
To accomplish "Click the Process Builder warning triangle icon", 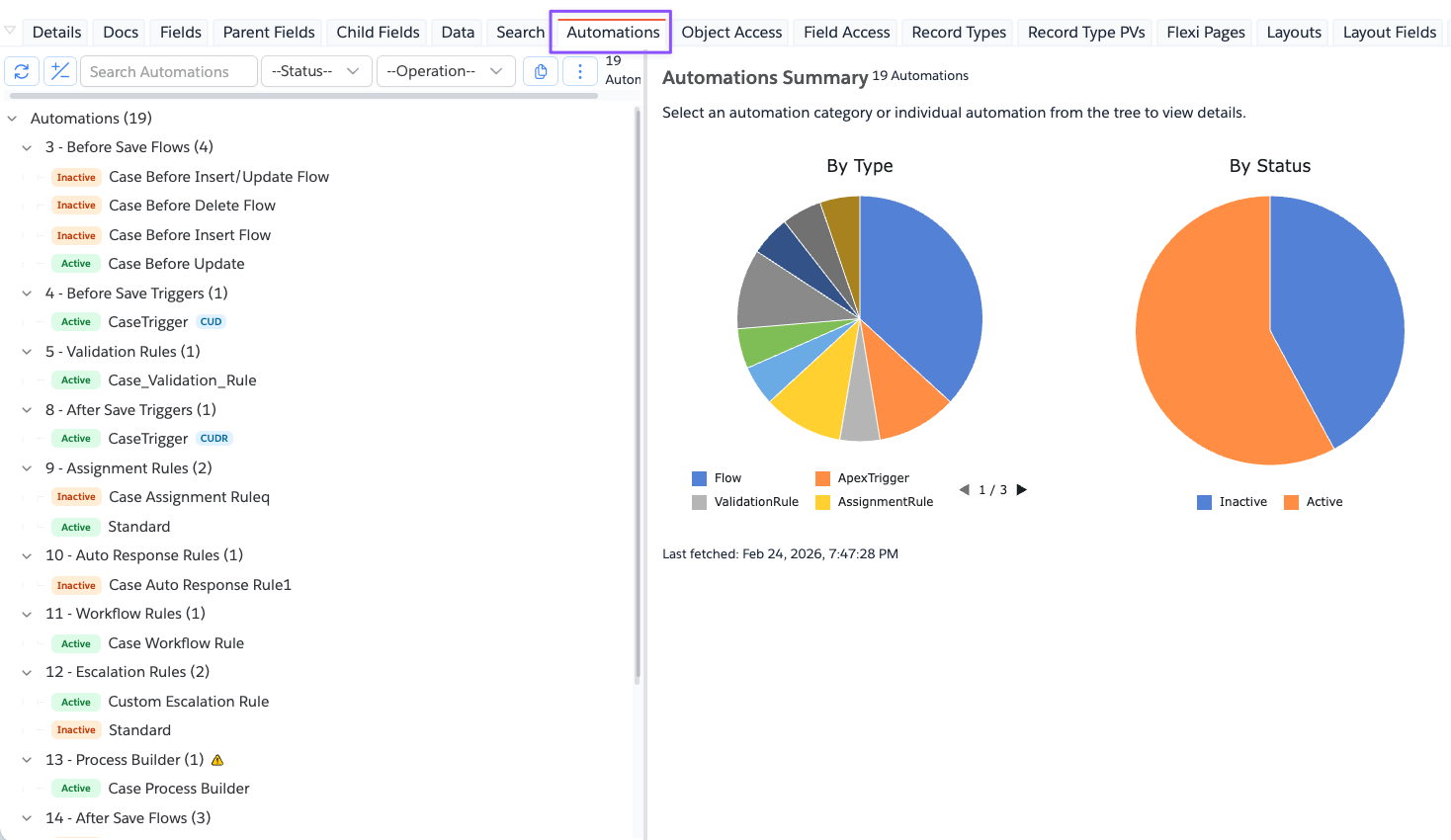I will coord(217,760).
